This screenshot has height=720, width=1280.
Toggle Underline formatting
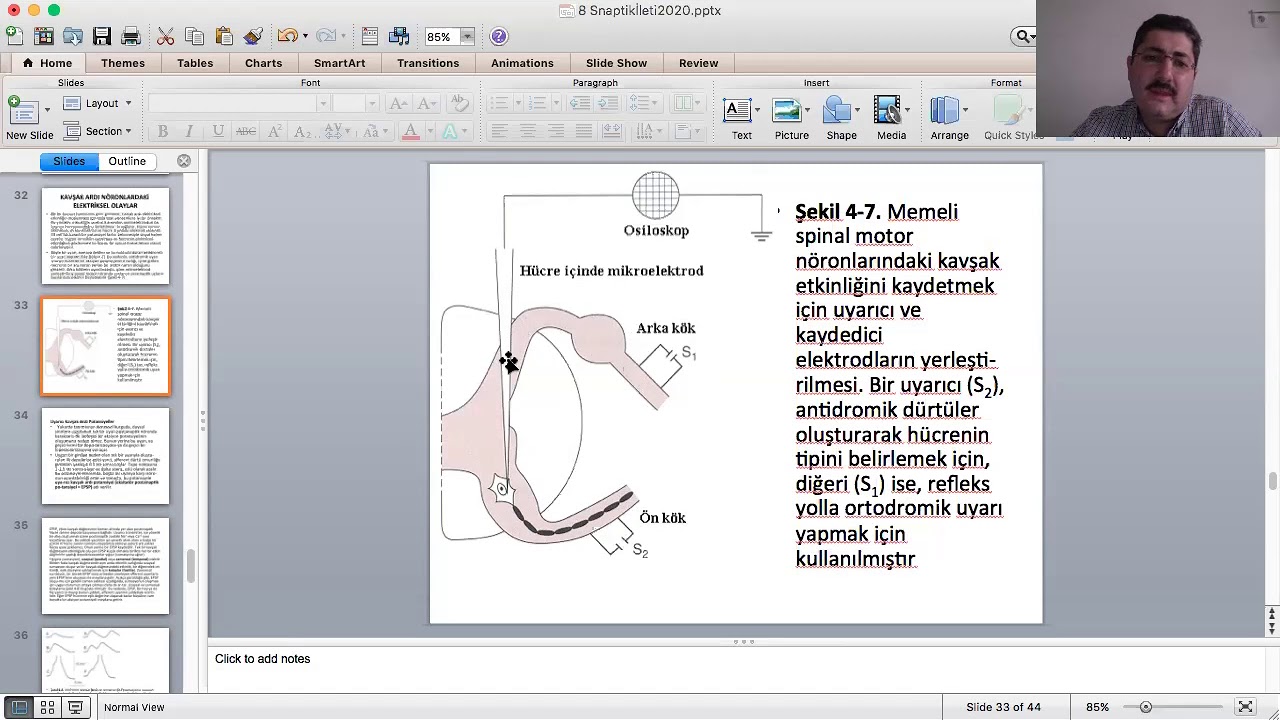[x=218, y=131]
